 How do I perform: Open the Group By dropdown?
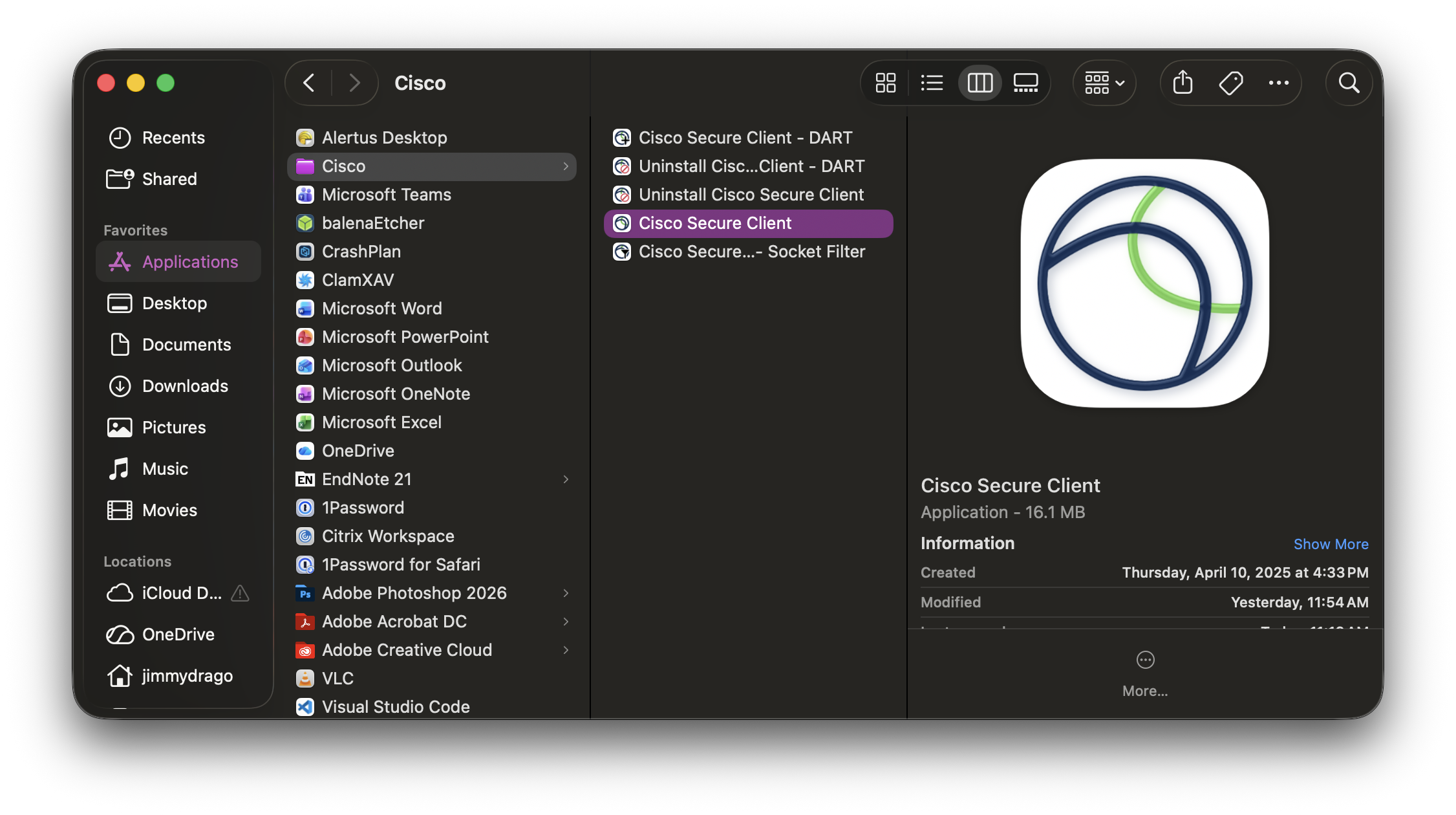[x=1104, y=83]
